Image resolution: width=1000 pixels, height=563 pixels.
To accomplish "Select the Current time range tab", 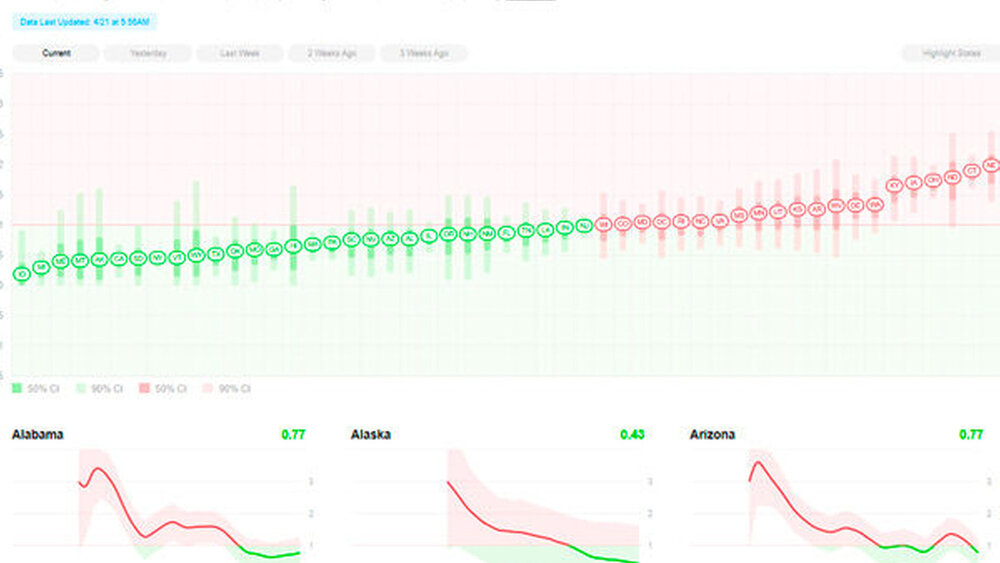I will (56, 53).
